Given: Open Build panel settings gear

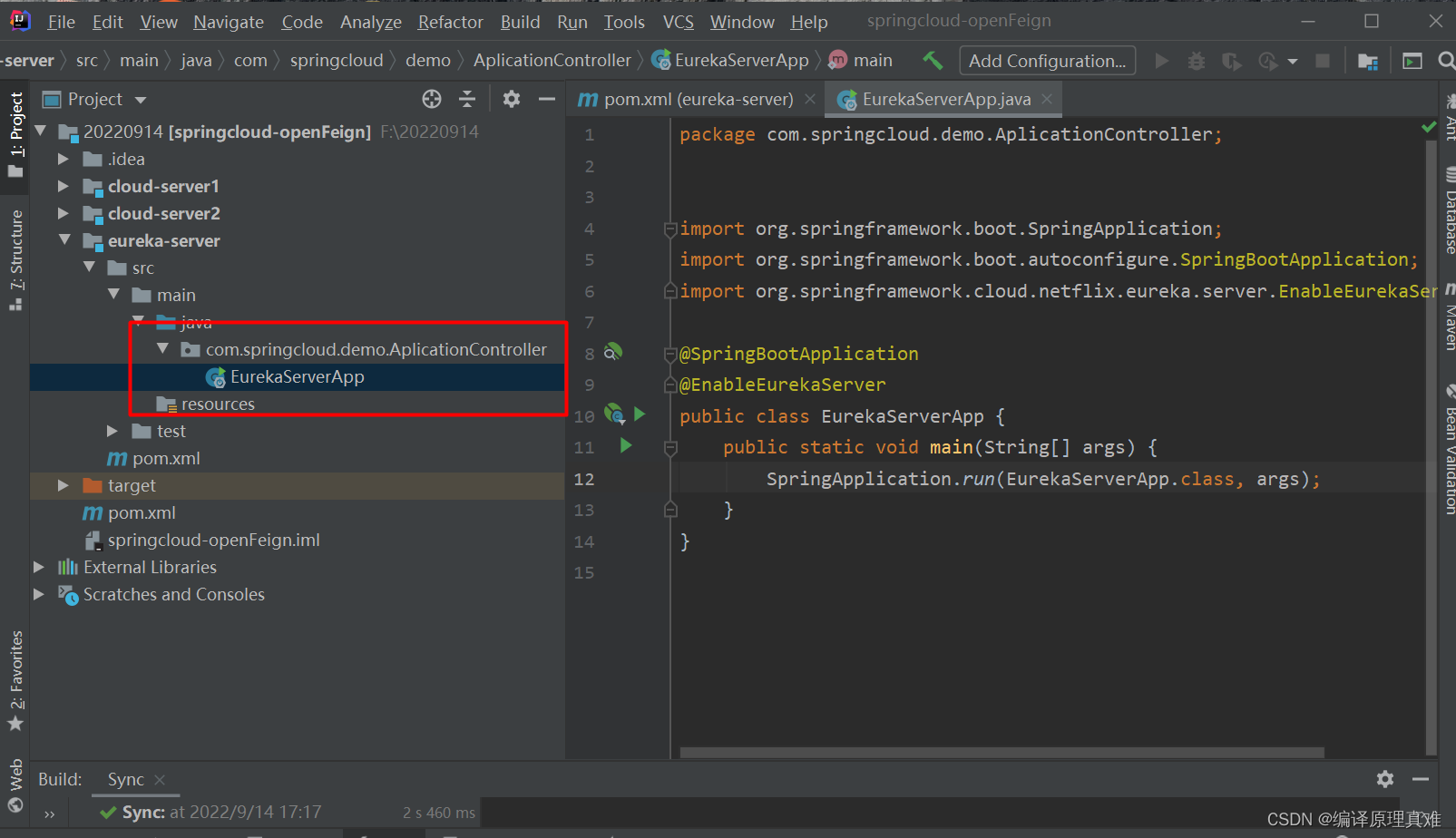Looking at the screenshot, I should click(x=1385, y=778).
